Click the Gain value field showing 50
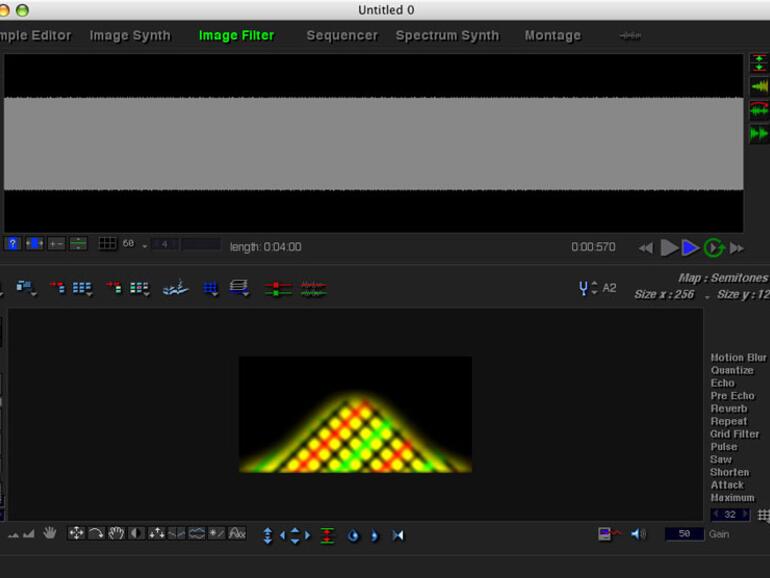This screenshot has height=578, width=770. [684, 534]
